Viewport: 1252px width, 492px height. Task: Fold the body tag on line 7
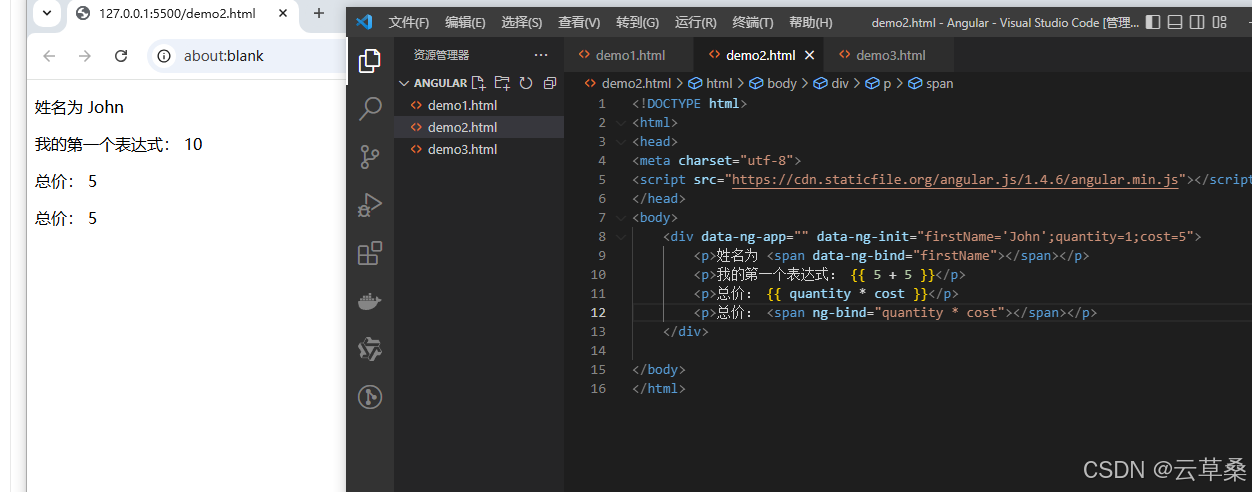pos(622,217)
